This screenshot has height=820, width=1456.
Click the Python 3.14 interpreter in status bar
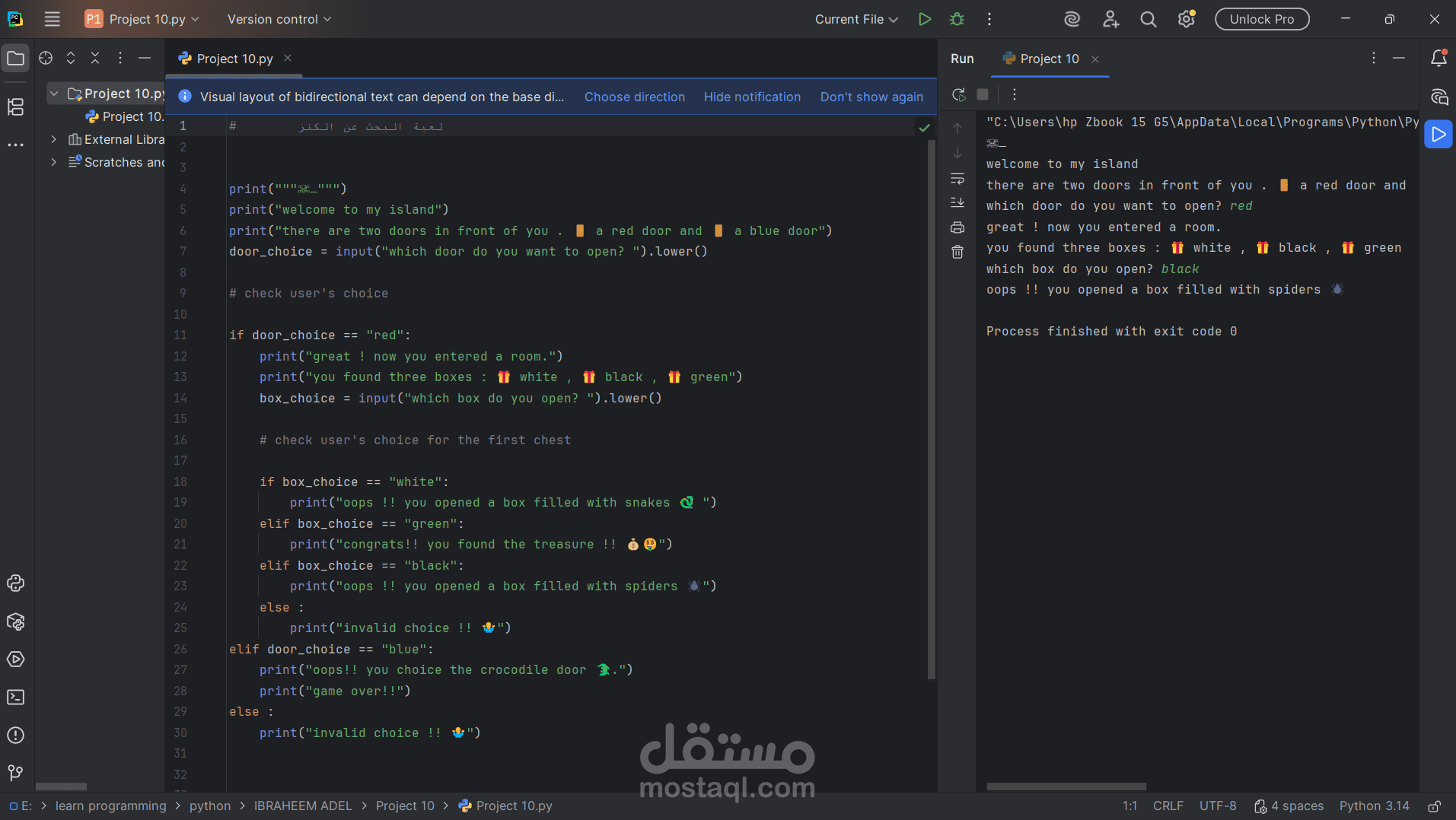point(1374,806)
